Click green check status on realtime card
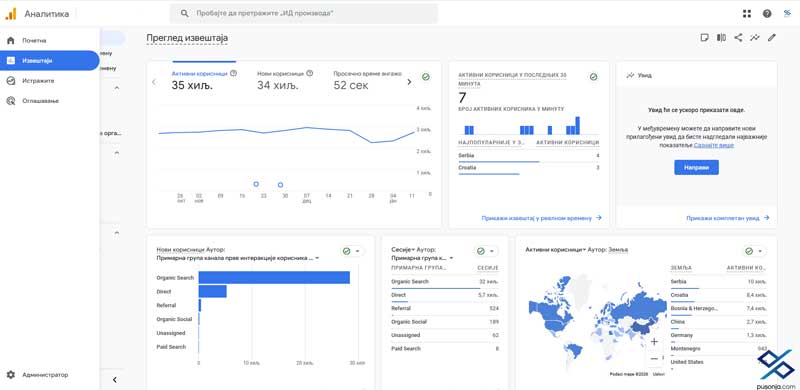The height and width of the screenshot is (390, 800). pyautogui.click(x=593, y=77)
